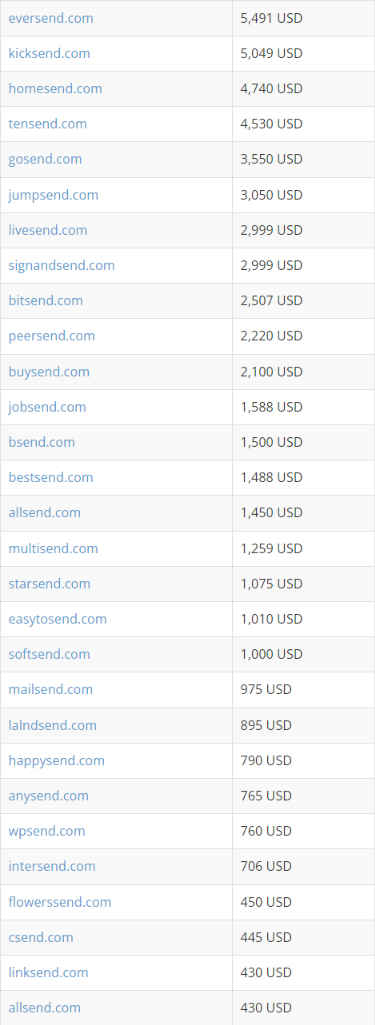The height and width of the screenshot is (1025, 375).
Task: Open the linksend.com link
Action: tap(48, 973)
